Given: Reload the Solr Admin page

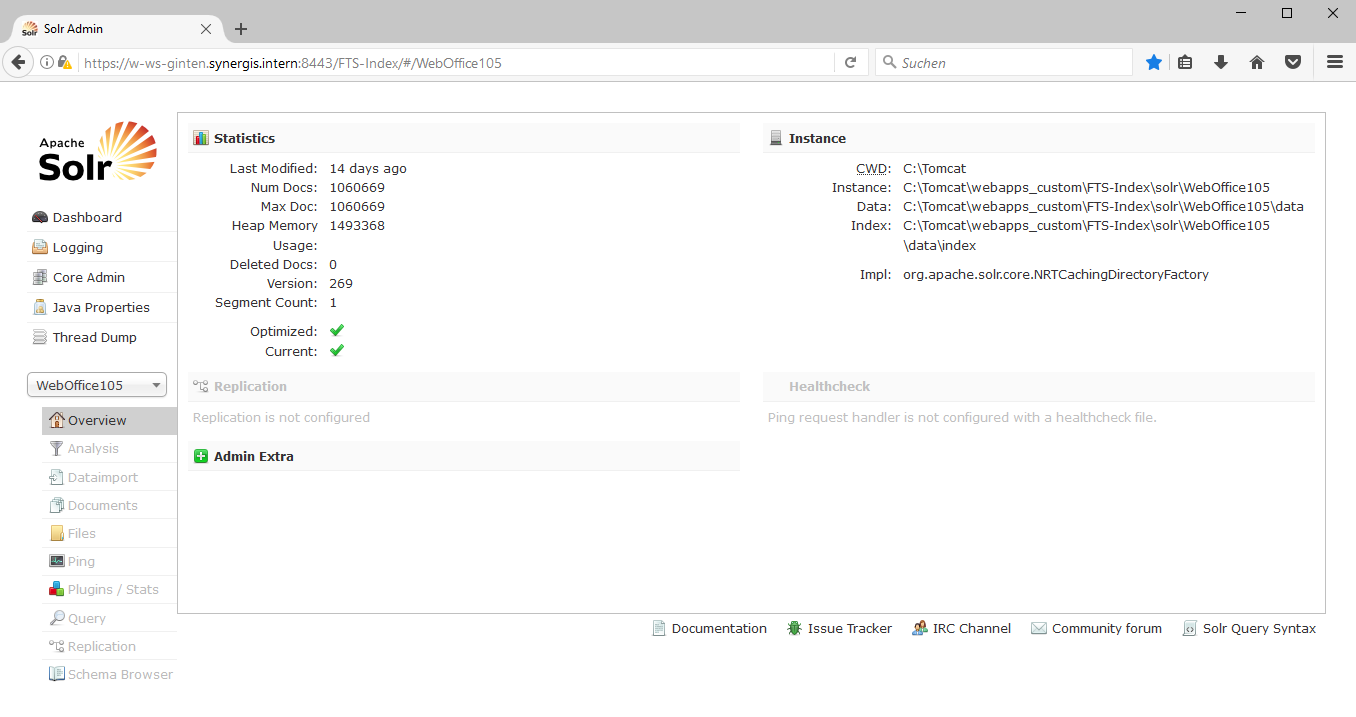Looking at the screenshot, I should (851, 62).
